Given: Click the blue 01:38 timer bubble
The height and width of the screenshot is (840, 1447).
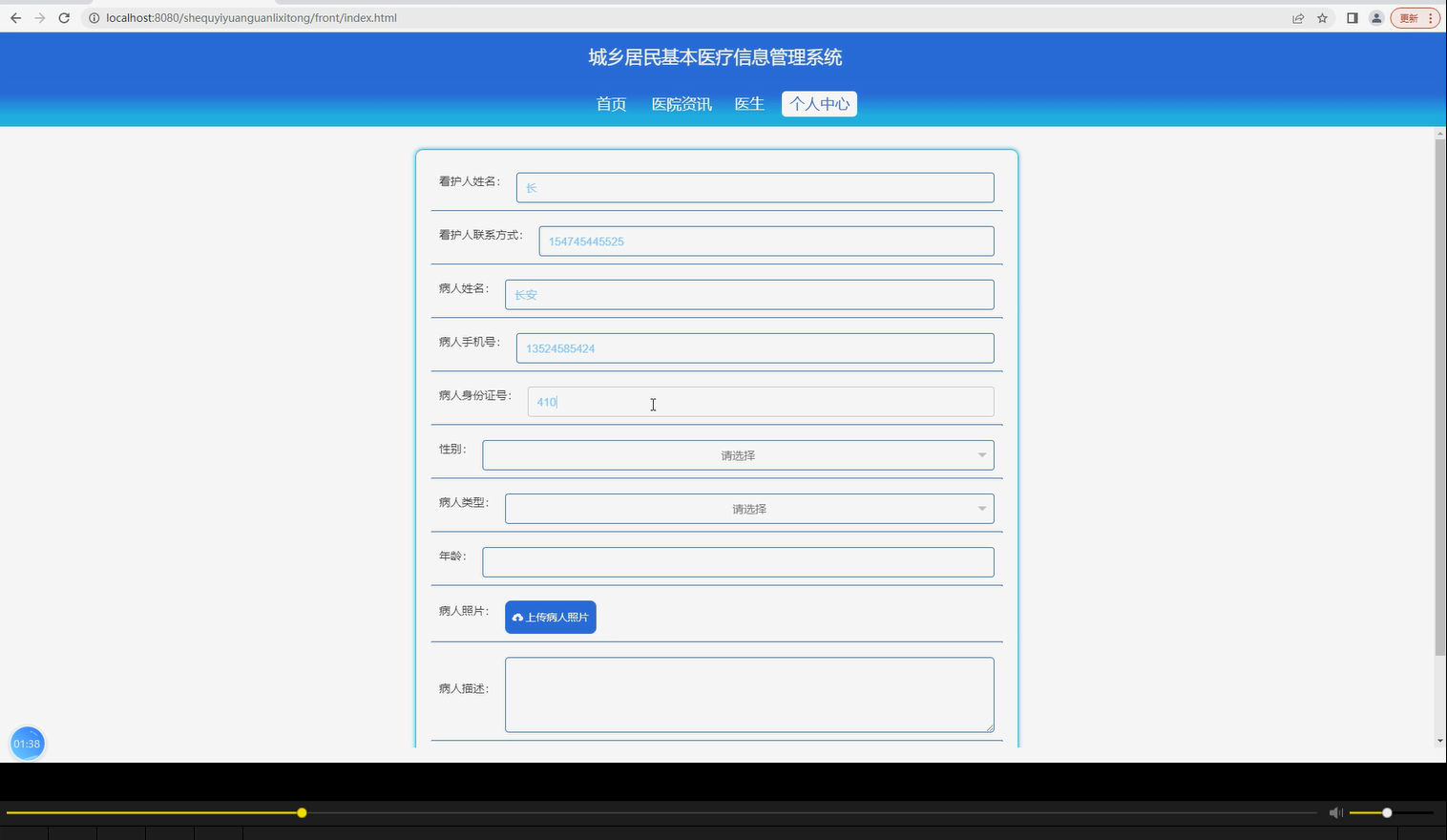Looking at the screenshot, I should (x=27, y=743).
